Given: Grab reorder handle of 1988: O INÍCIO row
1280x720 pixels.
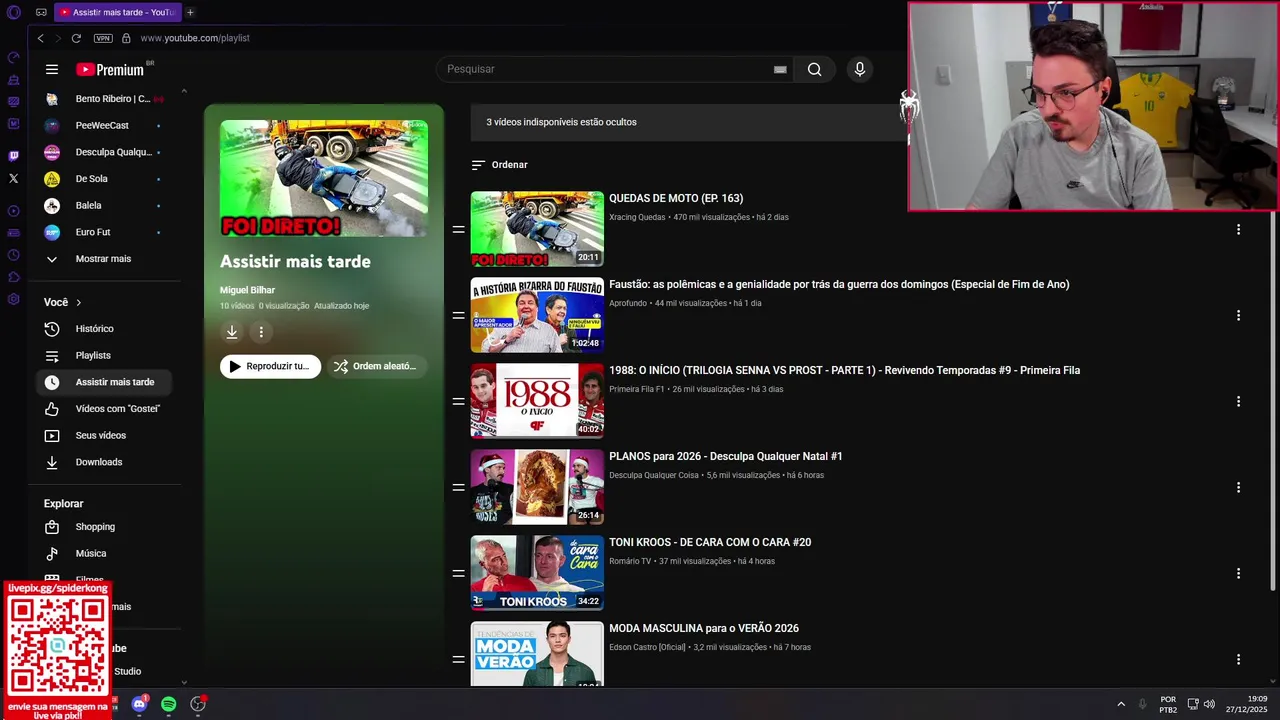Looking at the screenshot, I should 458,401.
